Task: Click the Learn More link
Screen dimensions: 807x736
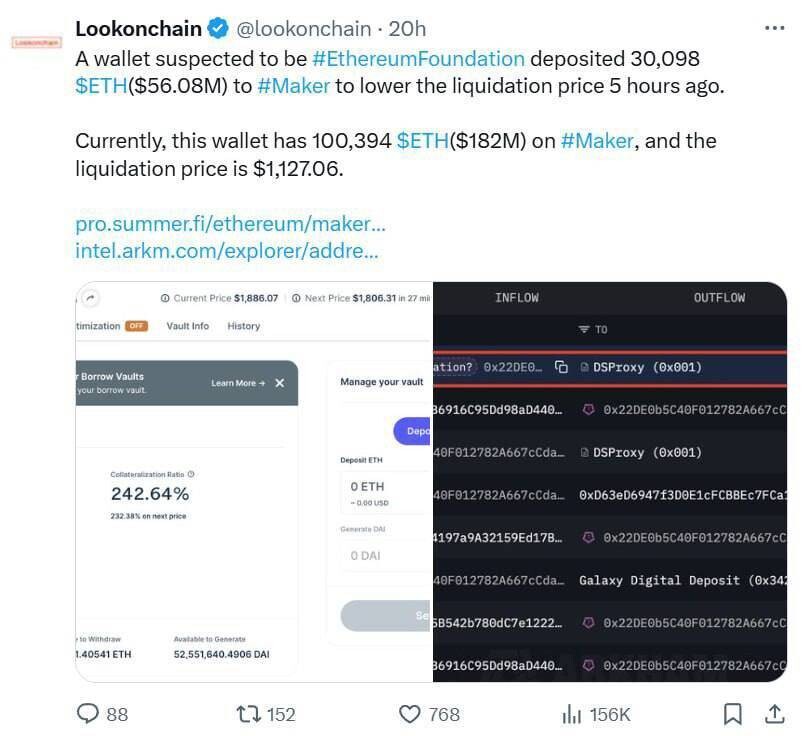Action: coord(237,383)
